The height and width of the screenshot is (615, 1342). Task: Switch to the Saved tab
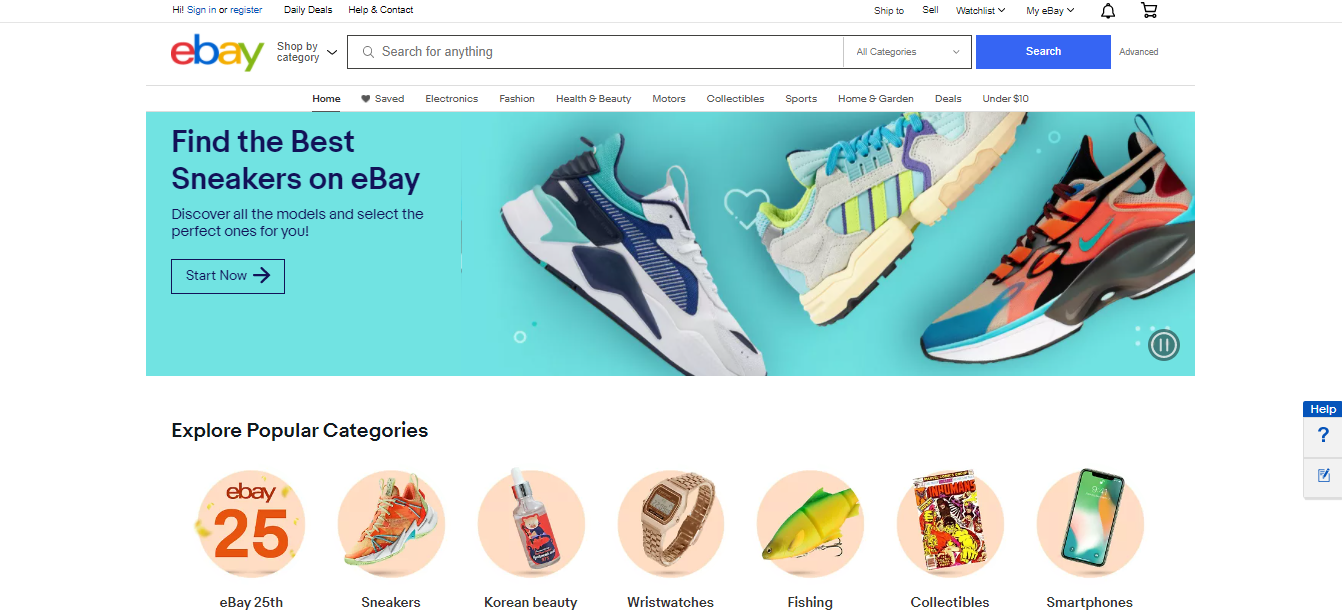383,99
